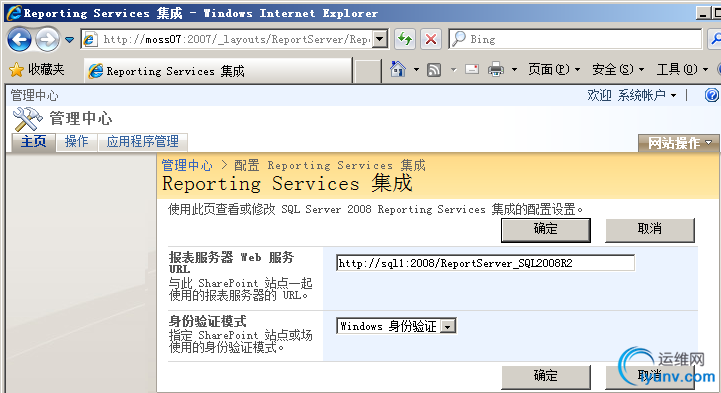This screenshot has width=721, height=393.
Task: Click the browser Forward arrow button
Action: coord(47,40)
